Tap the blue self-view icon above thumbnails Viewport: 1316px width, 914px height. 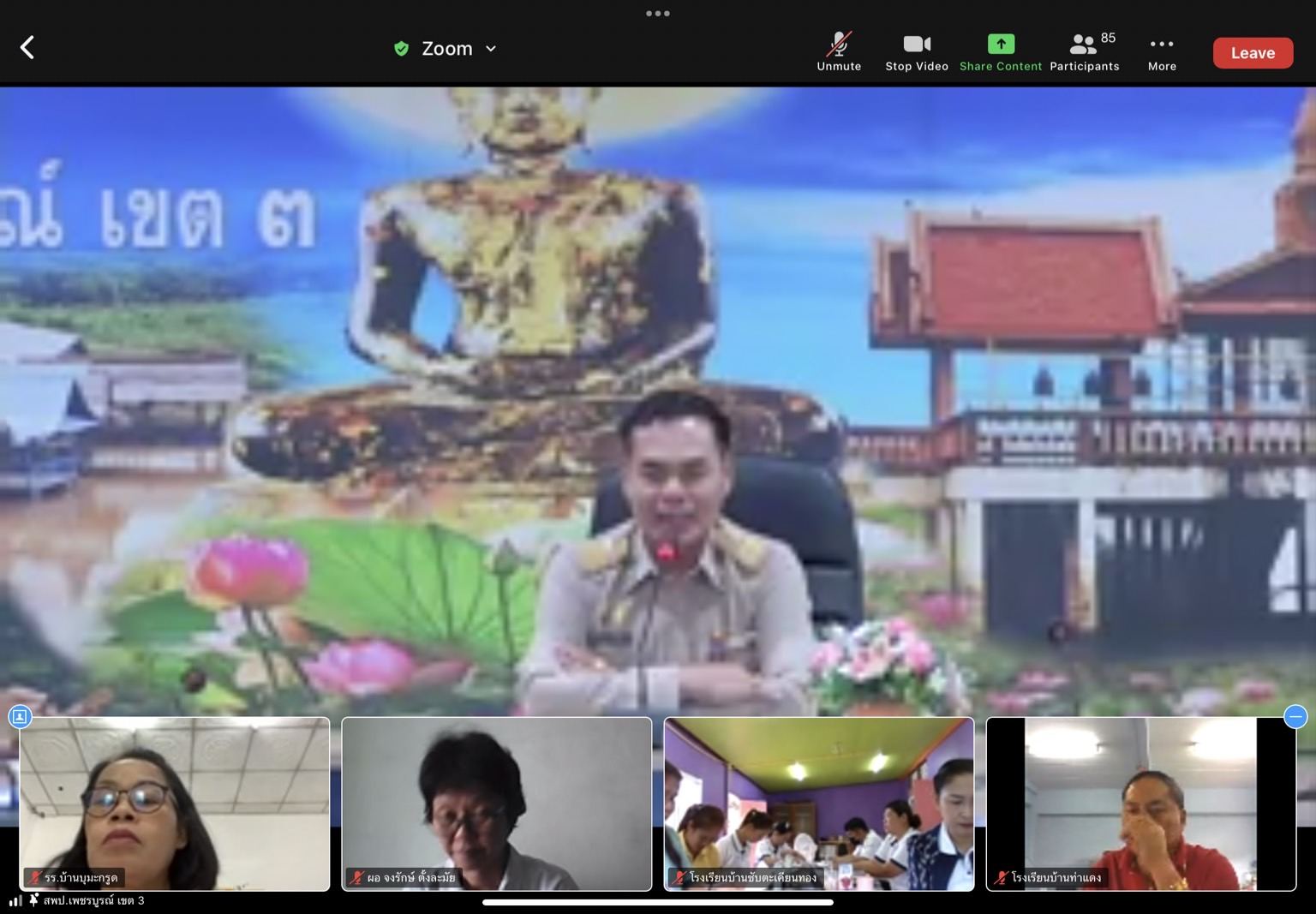click(20, 716)
